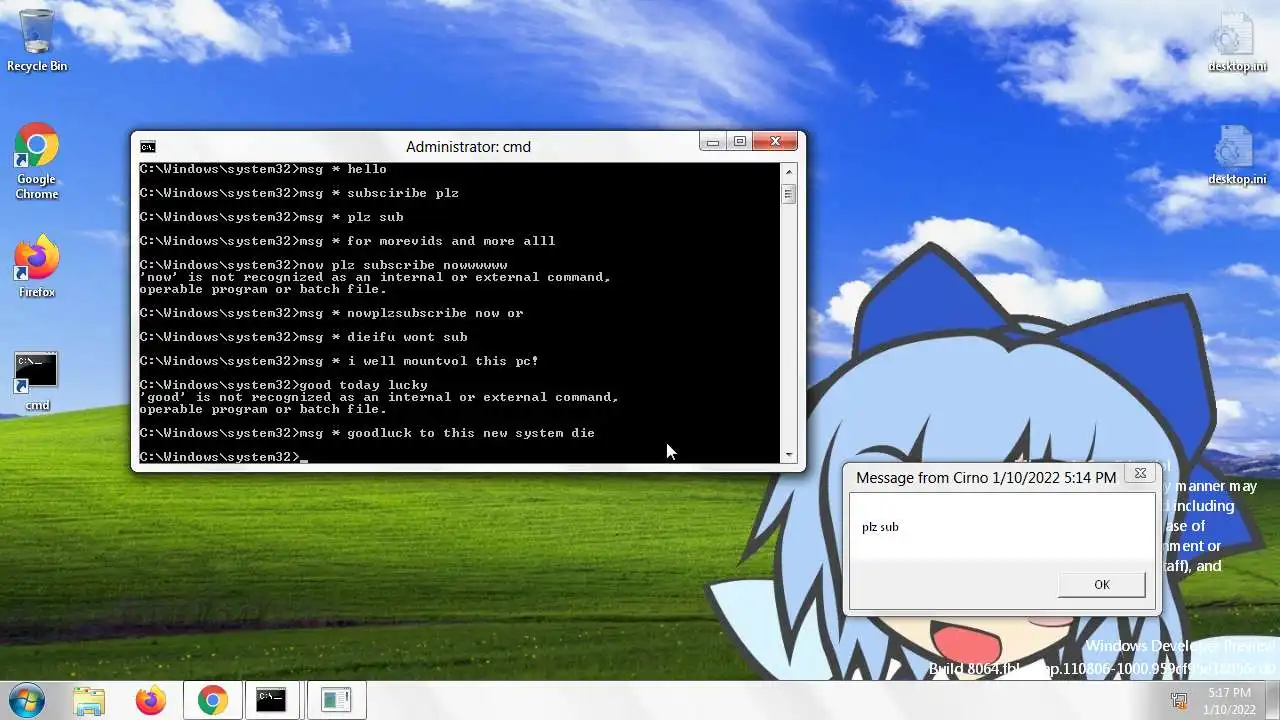
Task: Click 'now plz subscribe nowwwww' line
Action: tap(323, 265)
